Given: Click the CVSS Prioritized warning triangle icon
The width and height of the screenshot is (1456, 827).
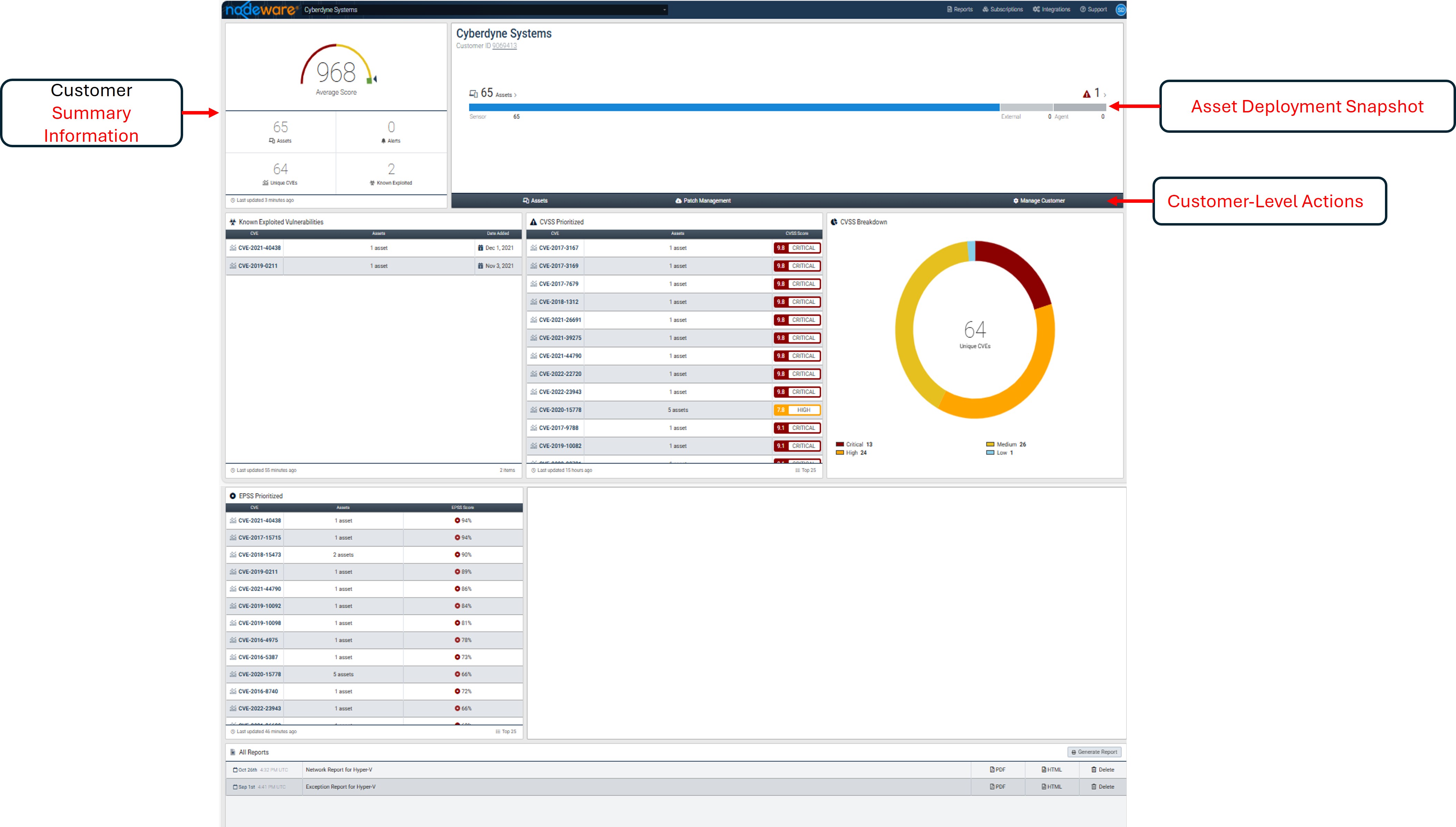Looking at the screenshot, I should [534, 222].
